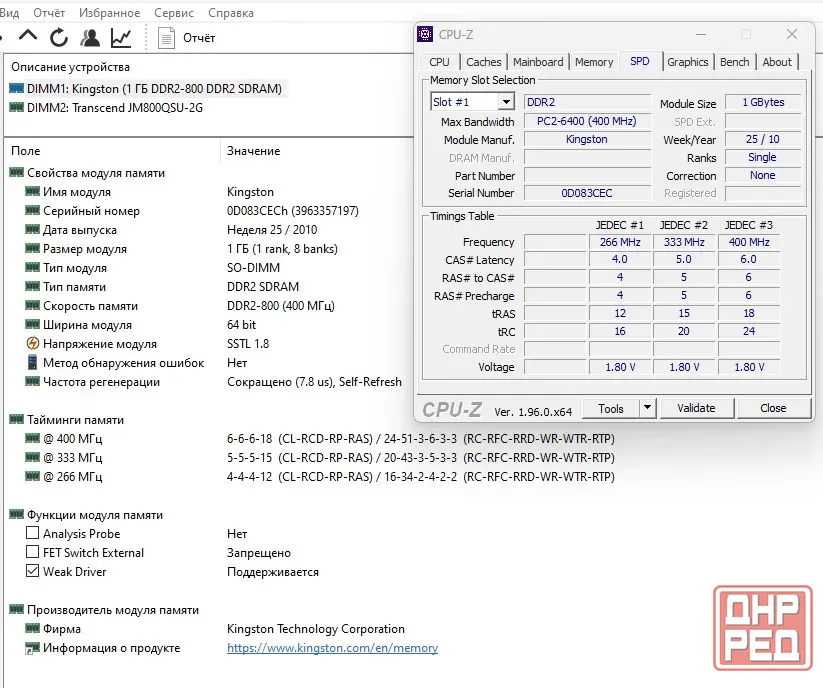Image resolution: width=823 pixels, height=688 pixels.
Task: Click the Поле column header
Action: [26, 151]
